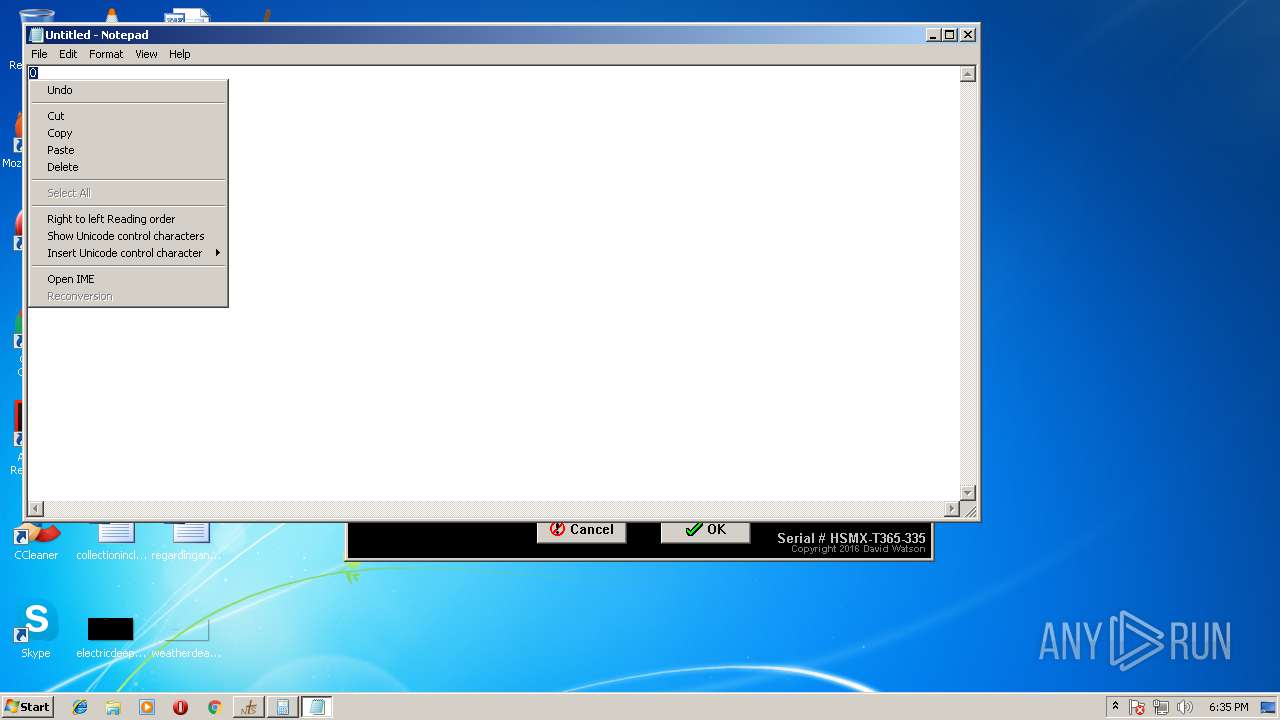Open volume speaker tray icon

[x=1185, y=707]
